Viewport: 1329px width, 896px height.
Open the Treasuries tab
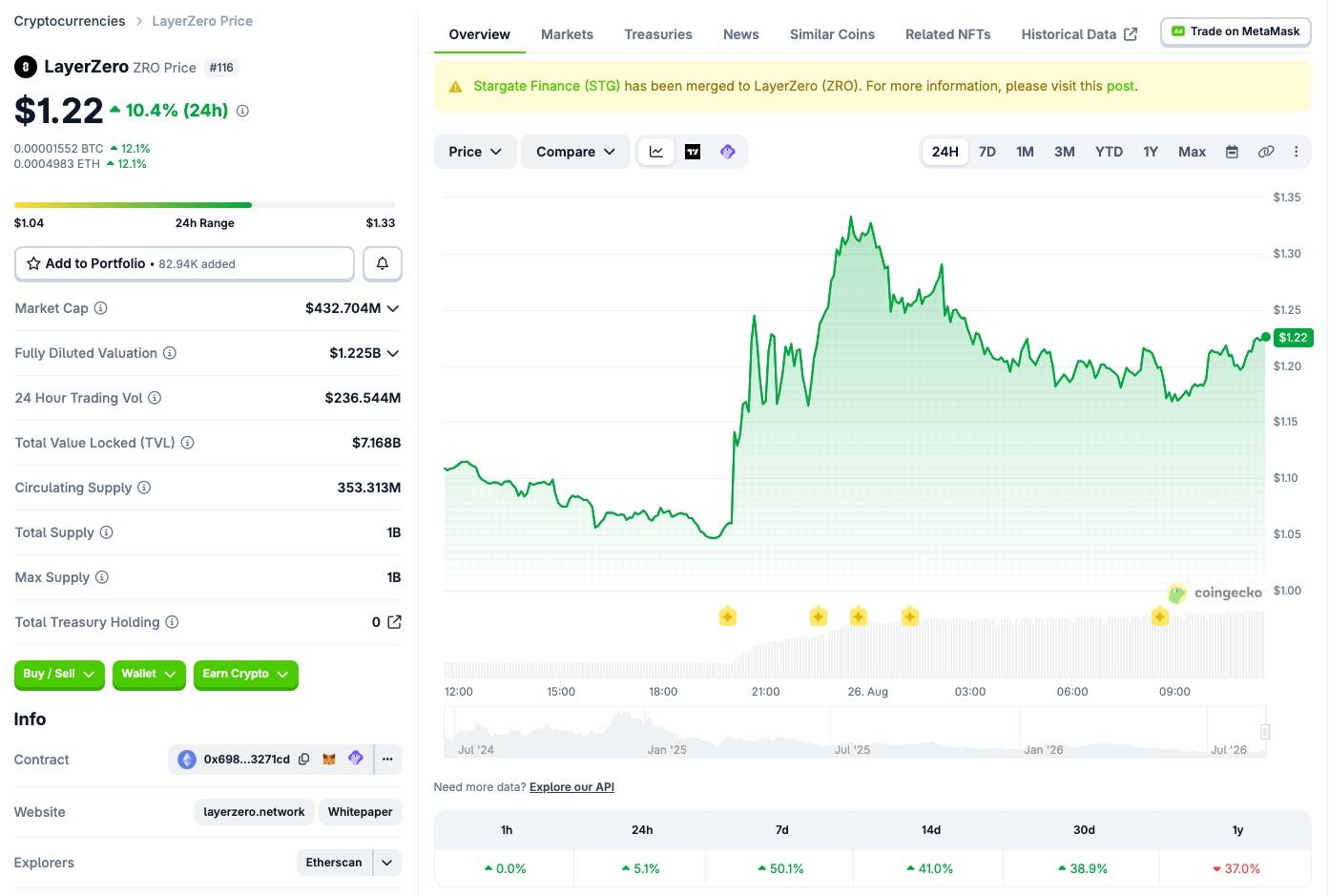pyautogui.click(x=658, y=34)
